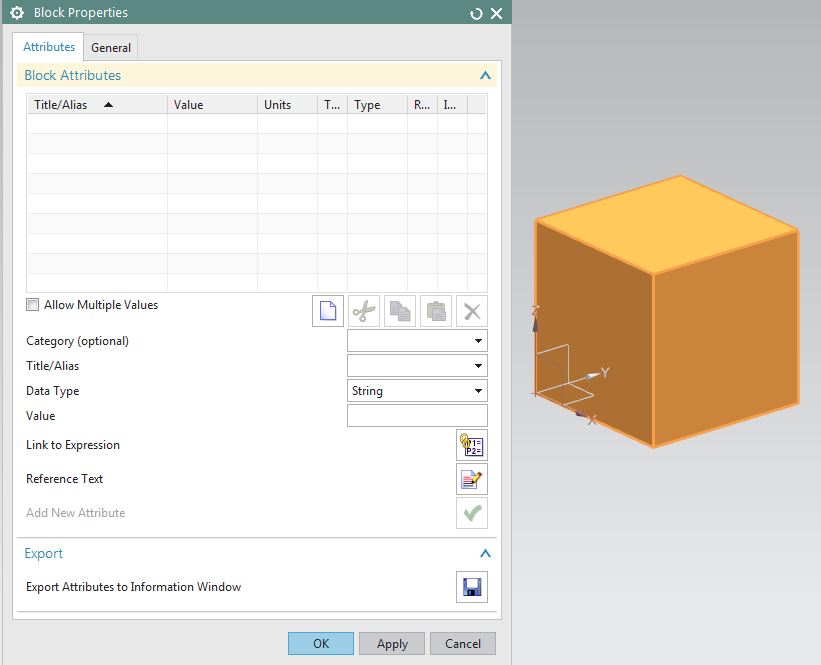Click the Cut scissors icon
This screenshot has height=665, width=821.
364,311
